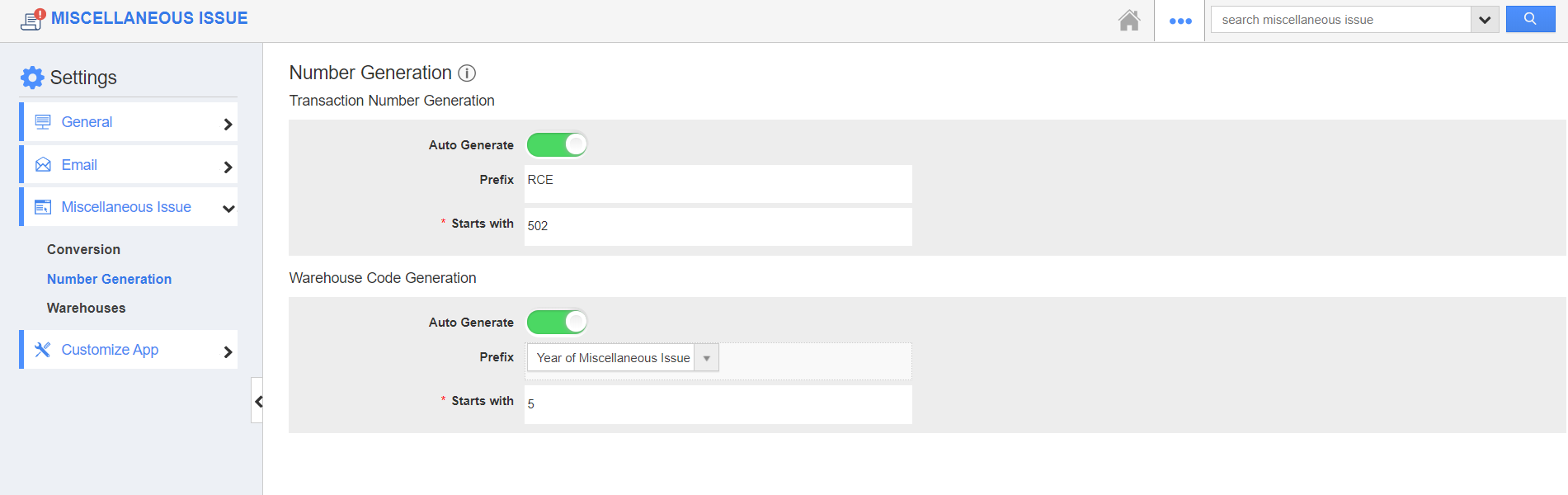The width and height of the screenshot is (1568, 495).
Task: Toggle Auto Generate for Warehouse Code
Action: 557,322
